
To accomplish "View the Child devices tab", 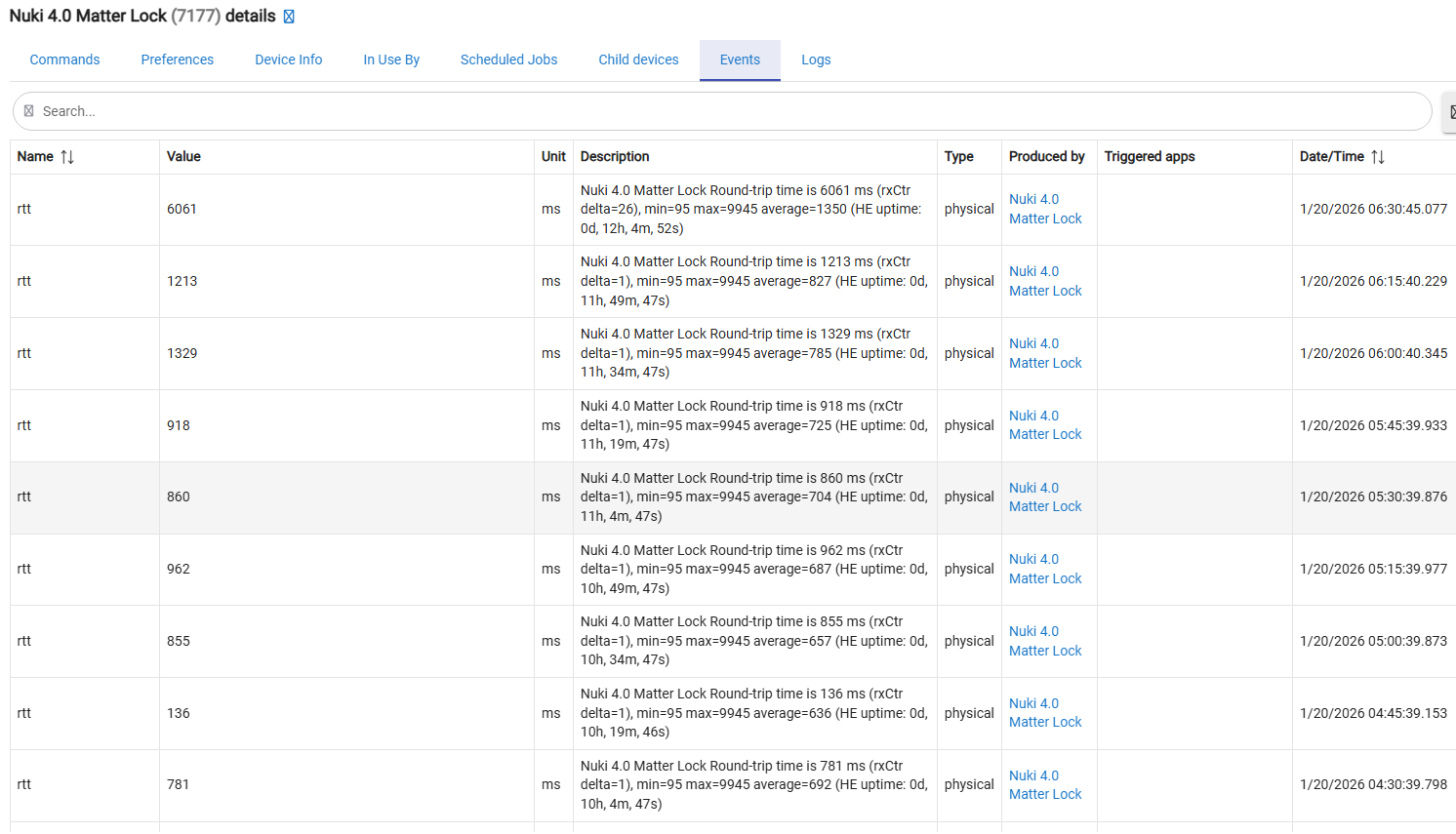I will (x=638, y=60).
